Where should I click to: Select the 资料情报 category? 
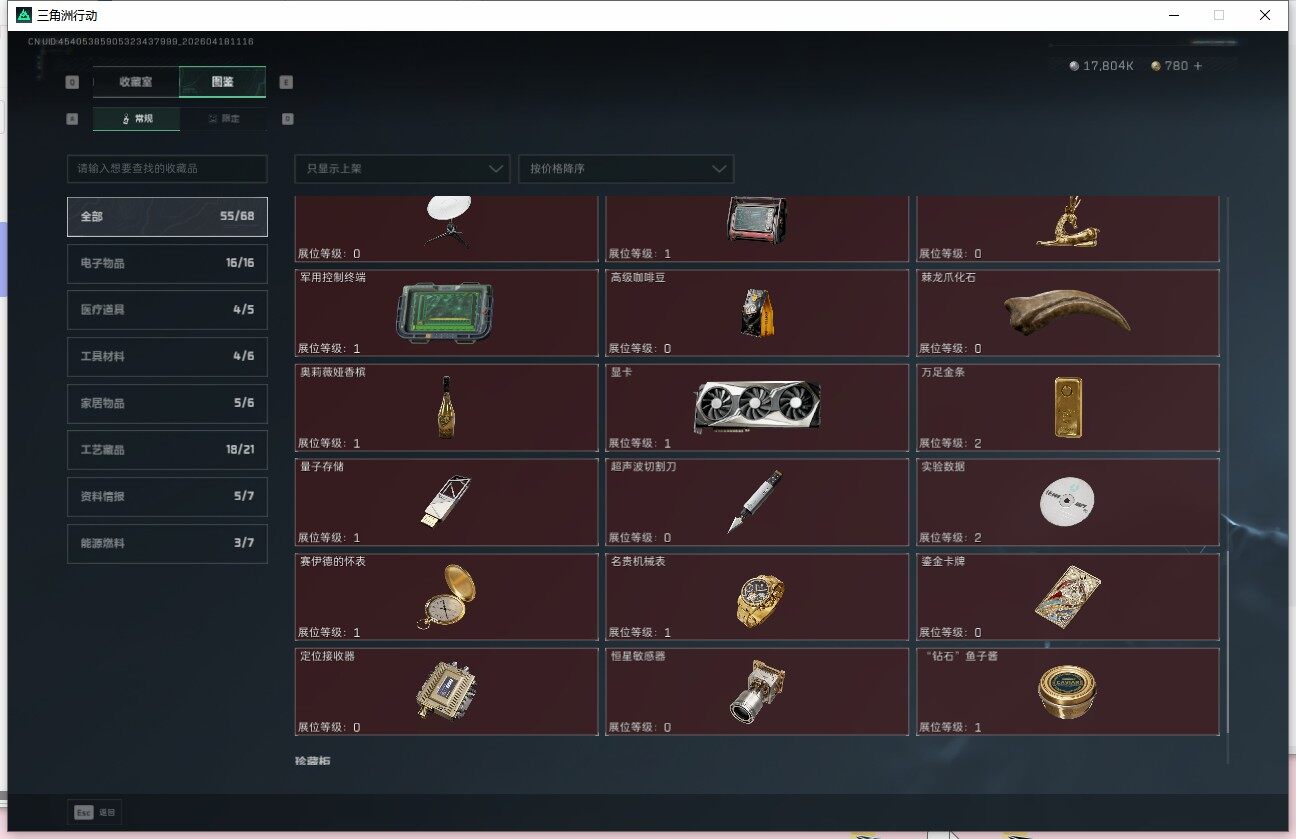click(x=167, y=496)
